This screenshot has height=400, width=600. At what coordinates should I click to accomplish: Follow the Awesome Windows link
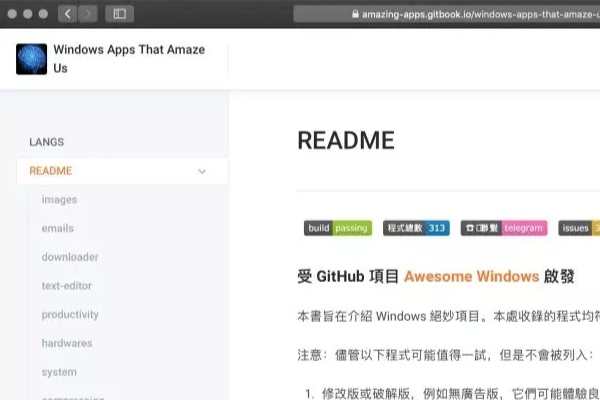(471, 276)
